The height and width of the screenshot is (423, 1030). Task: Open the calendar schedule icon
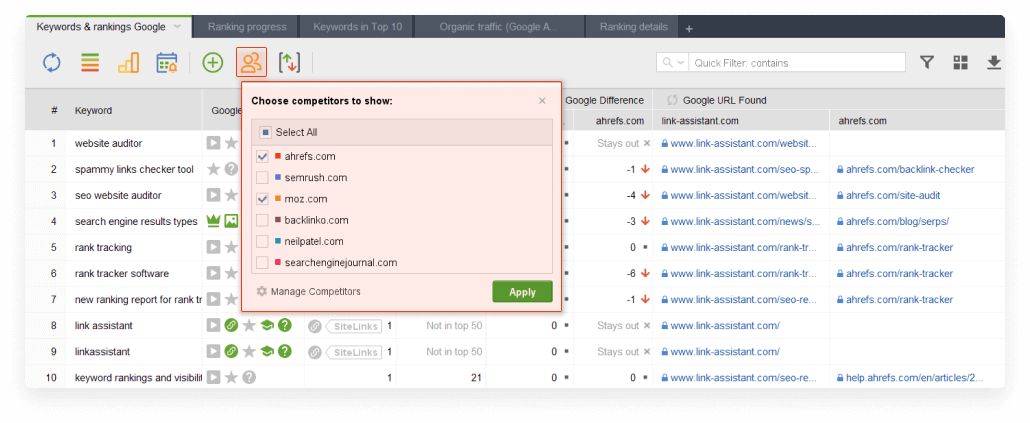(166, 63)
